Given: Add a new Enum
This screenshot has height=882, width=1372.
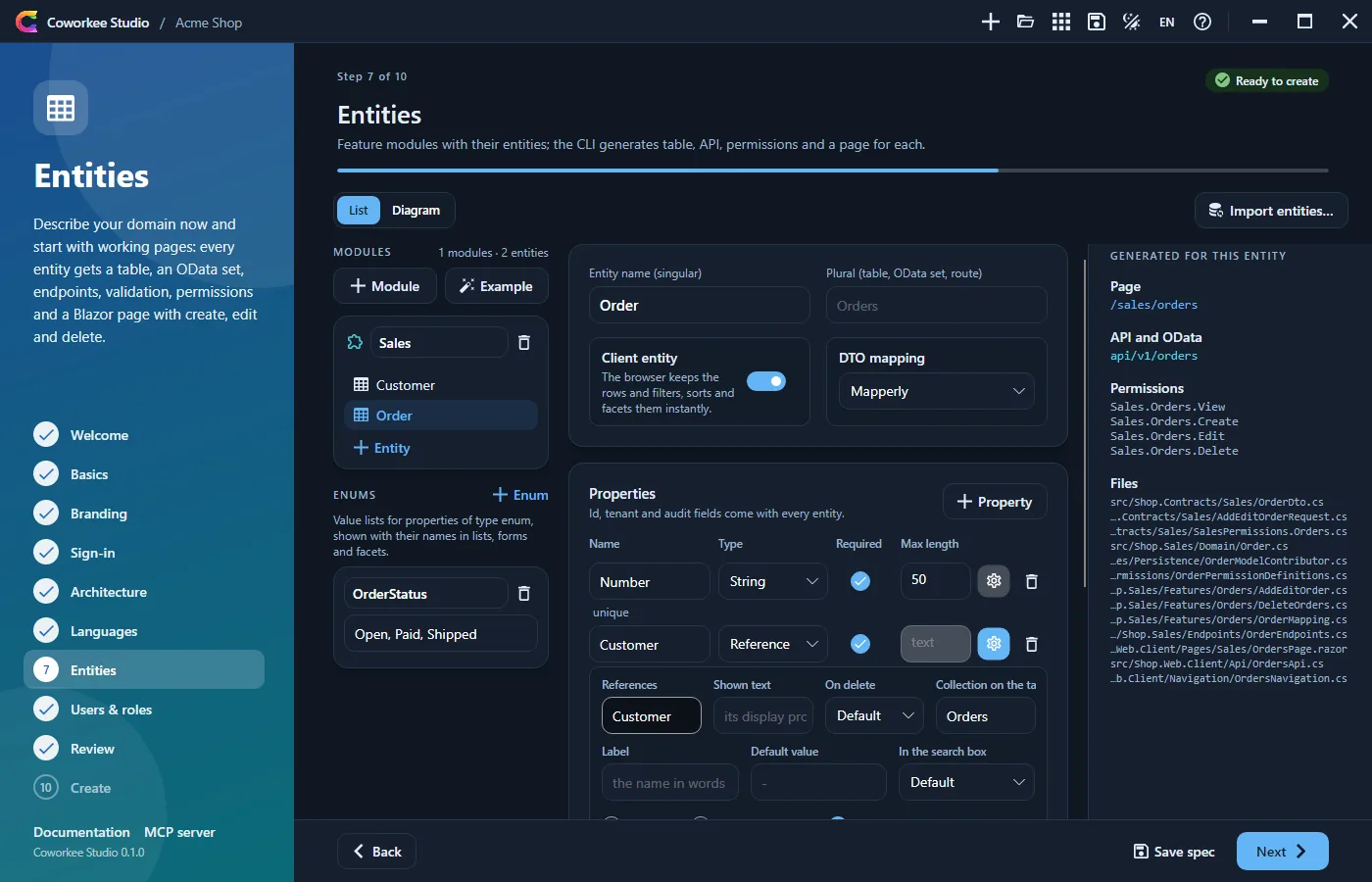Looking at the screenshot, I should (x=520, y=495).
